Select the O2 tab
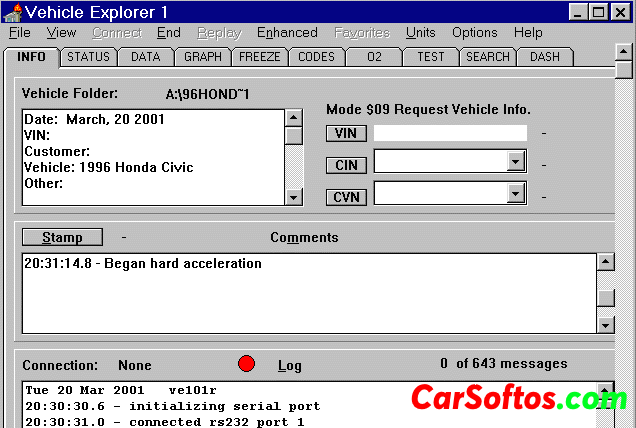Viewport: 636px width, 428px height. click(x=374, y=57)
